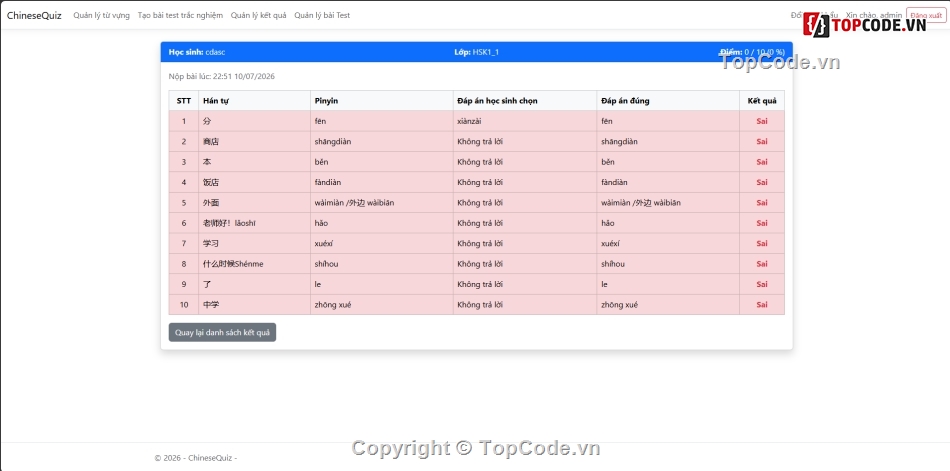Click fàndiàn in the Đáp án đúng column
The height and width of the screenshot is (471, 950).
[614, 182]
